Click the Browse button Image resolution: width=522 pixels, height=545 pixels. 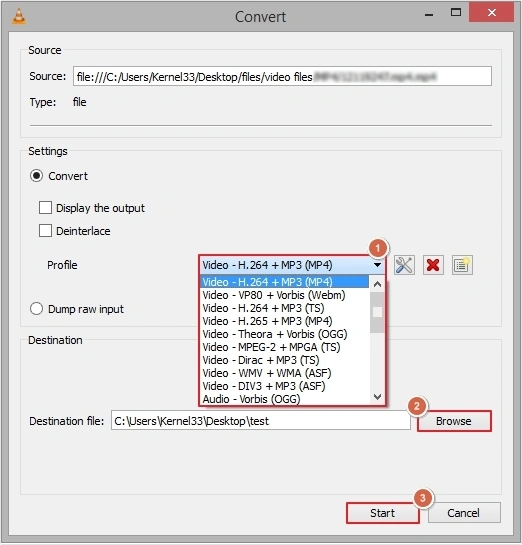[454, 421]
